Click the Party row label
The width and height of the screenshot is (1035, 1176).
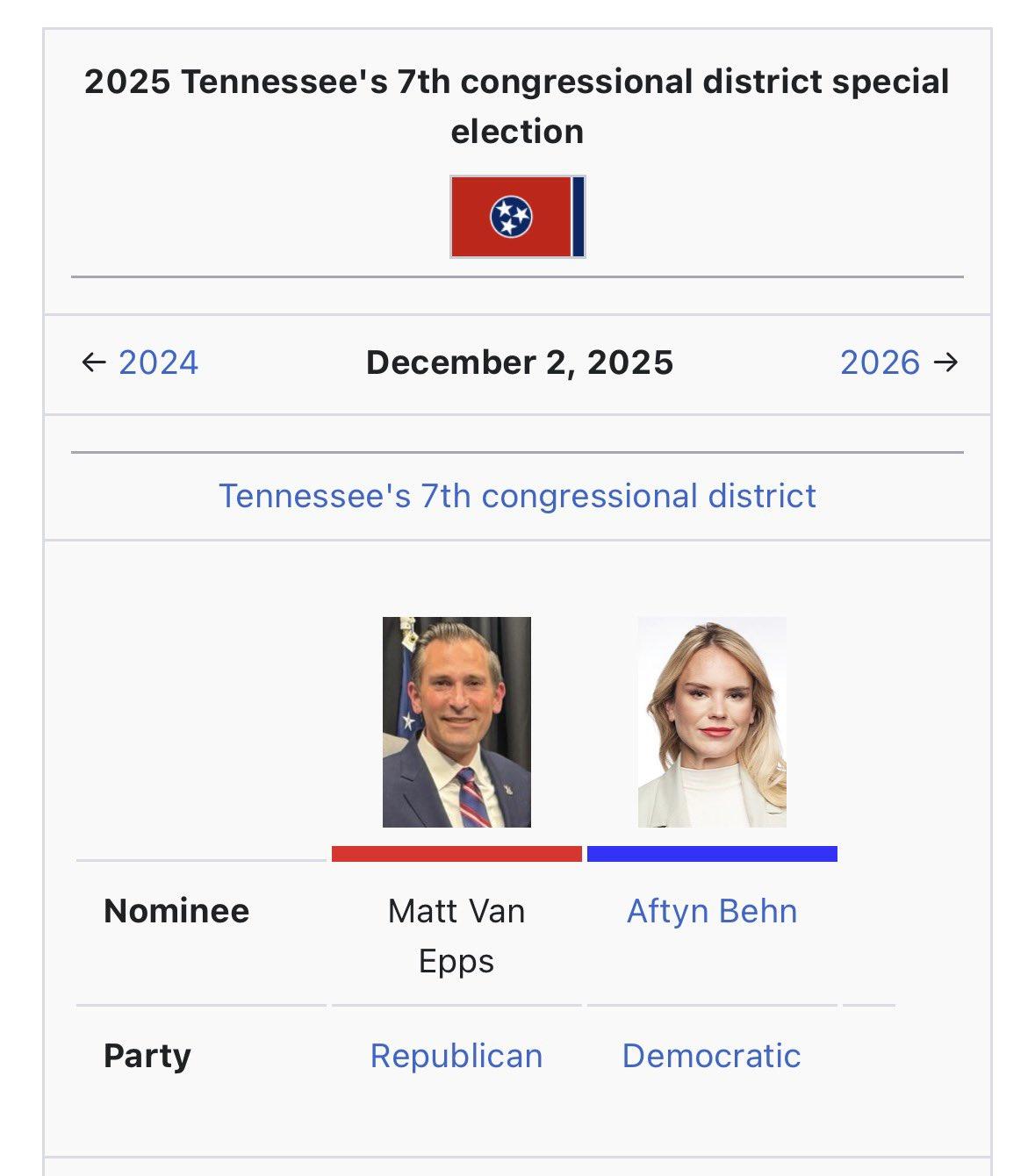point(147,1056)
